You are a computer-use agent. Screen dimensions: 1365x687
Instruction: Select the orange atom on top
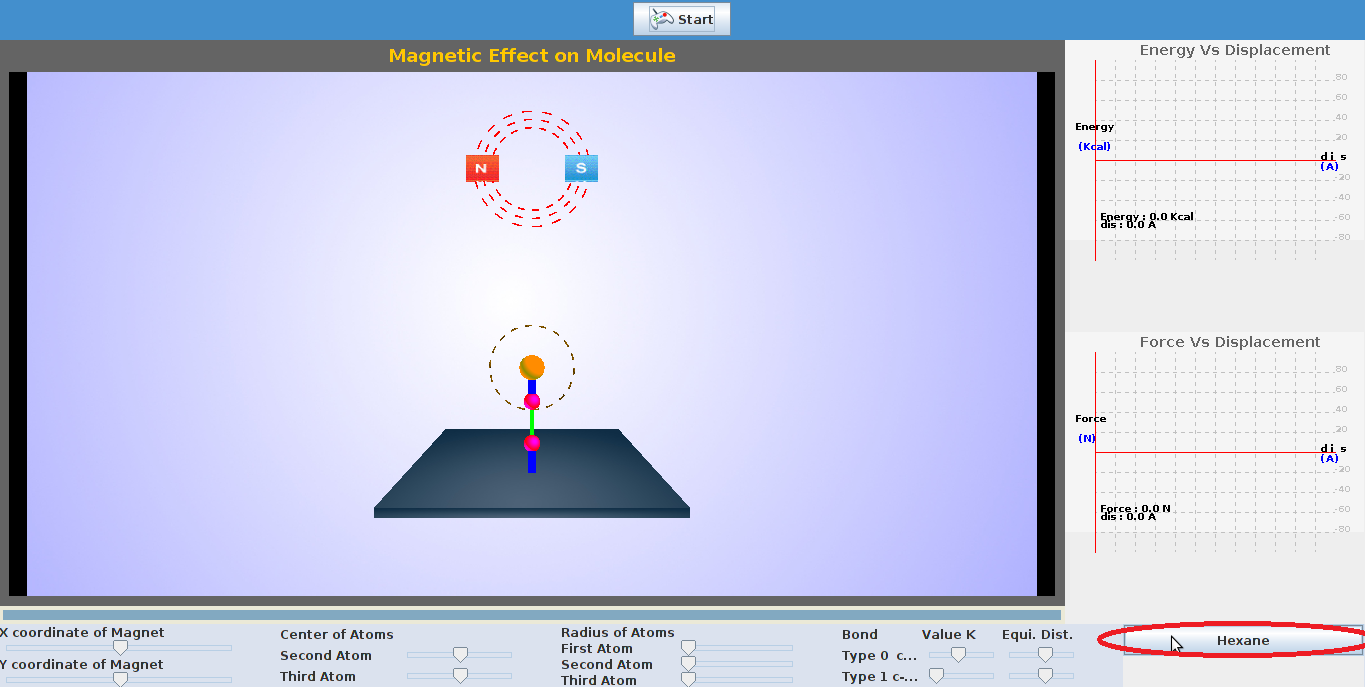[532, 367]
